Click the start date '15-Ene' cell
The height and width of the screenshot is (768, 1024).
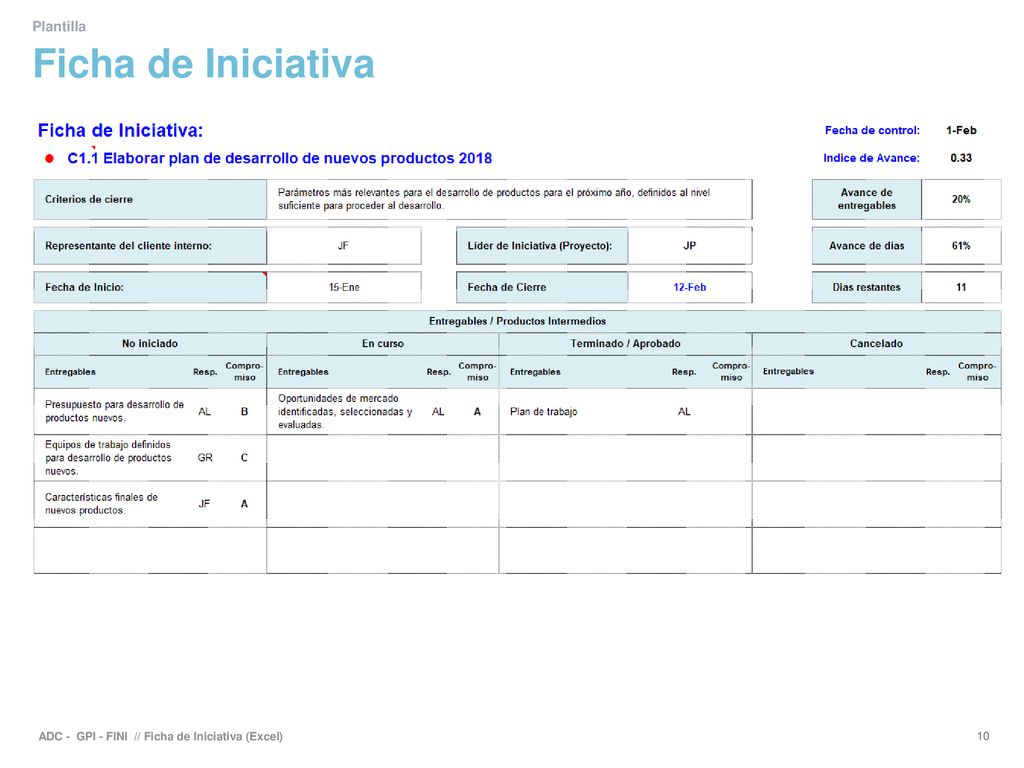pyautogui.click(x=344, y=287)
